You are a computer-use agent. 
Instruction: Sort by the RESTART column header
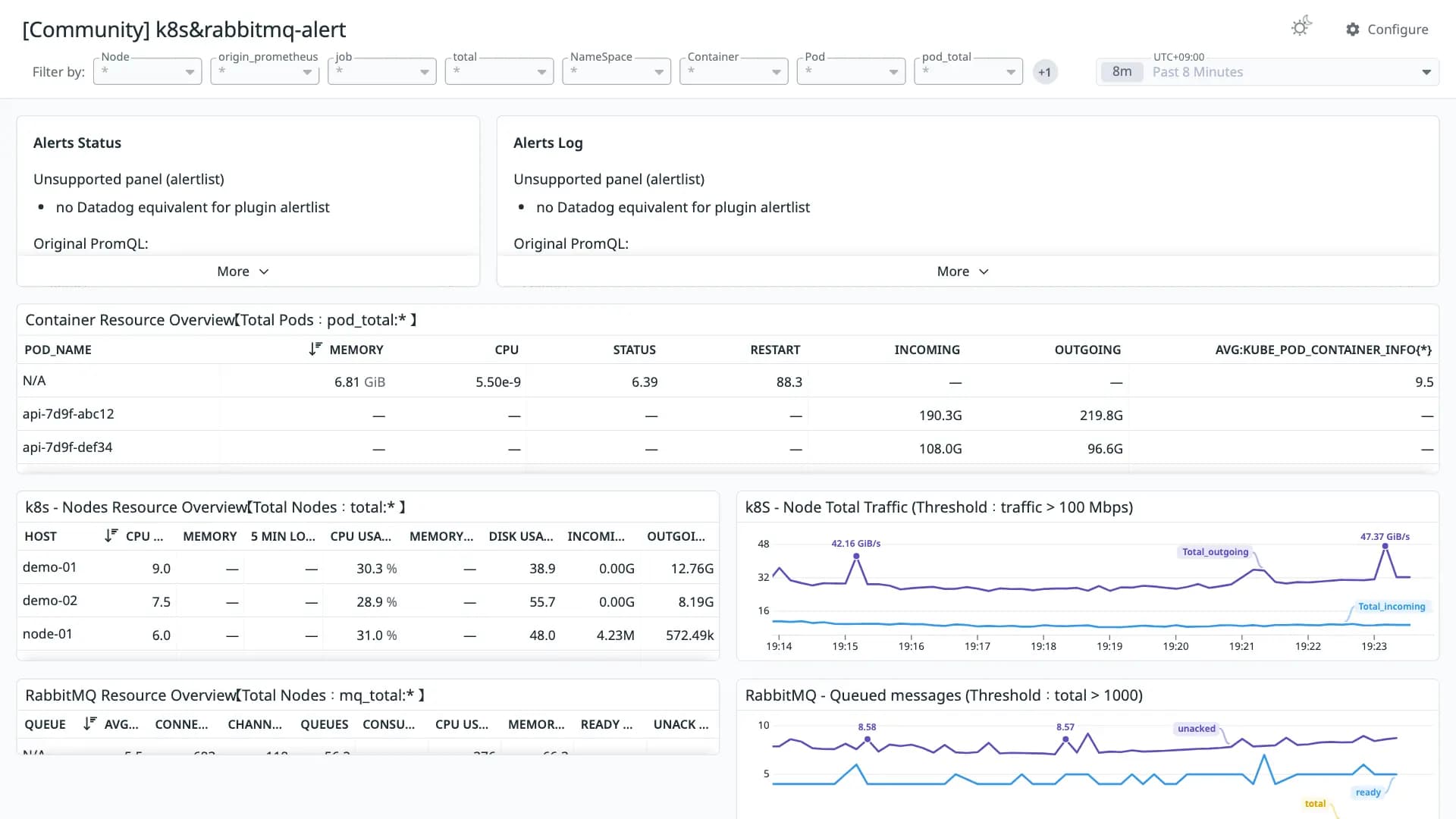point(775,350)
